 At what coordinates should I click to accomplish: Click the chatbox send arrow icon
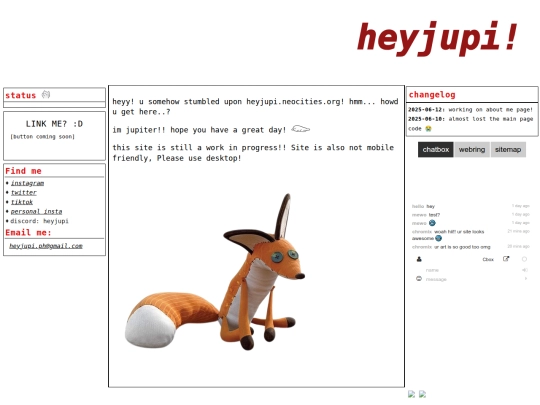click(x=526, y=279)
